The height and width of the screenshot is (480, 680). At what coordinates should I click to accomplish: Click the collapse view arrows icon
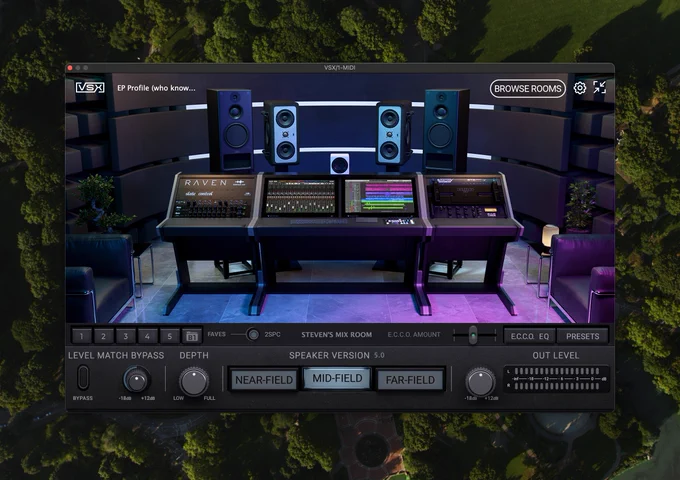click(600, 88)
